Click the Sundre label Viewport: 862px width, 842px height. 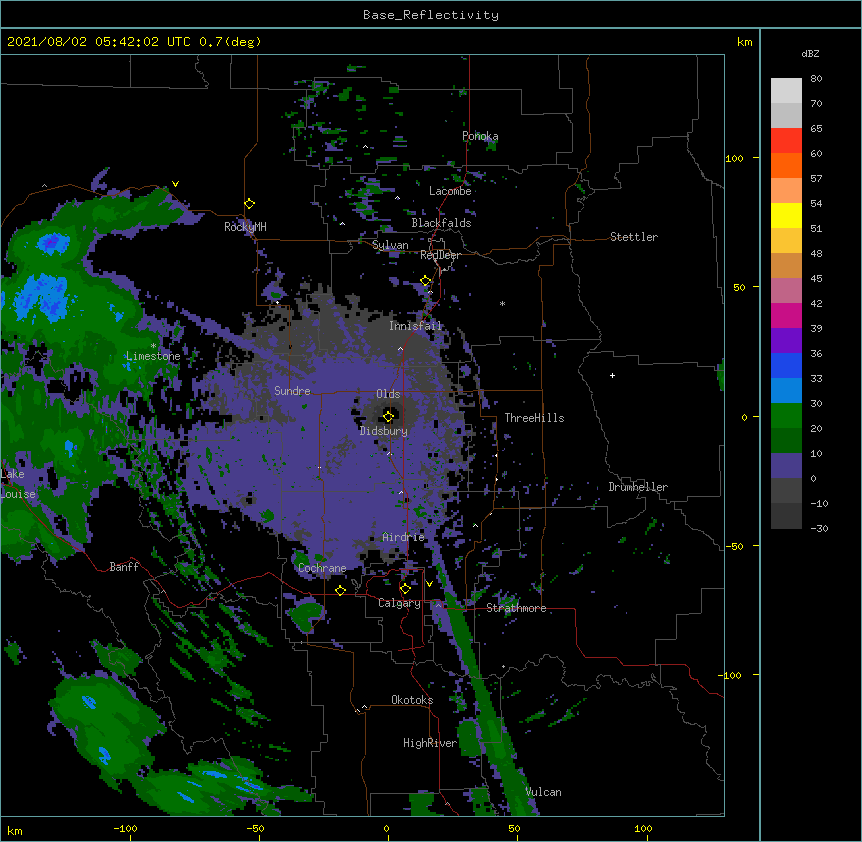coord(292,391)
